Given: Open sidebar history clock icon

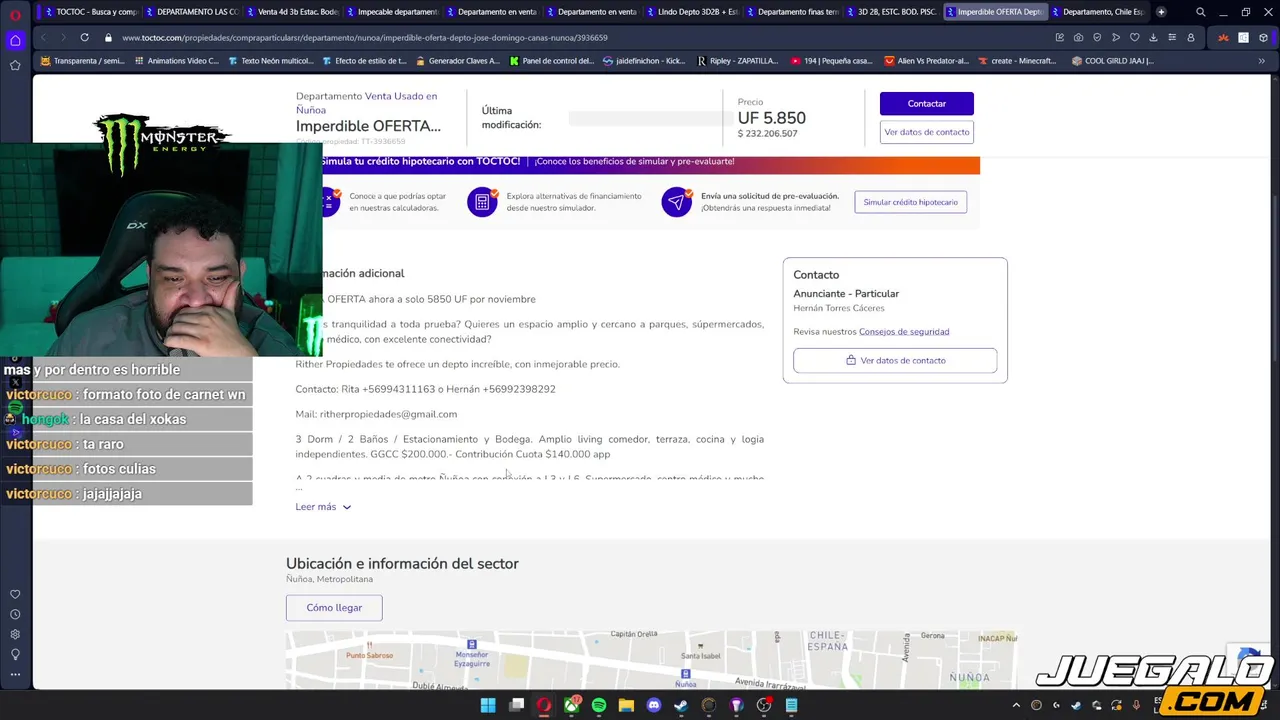Looking at the screenshot, I should point(15,614).
